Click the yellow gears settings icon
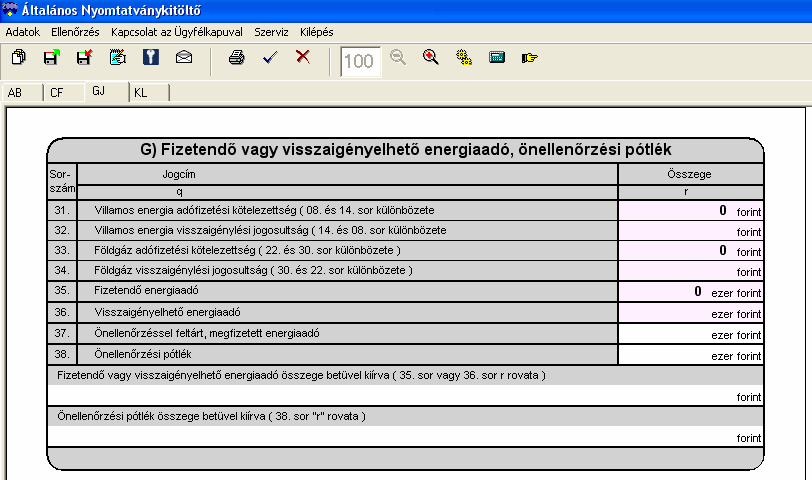 (x=463, y=57)
